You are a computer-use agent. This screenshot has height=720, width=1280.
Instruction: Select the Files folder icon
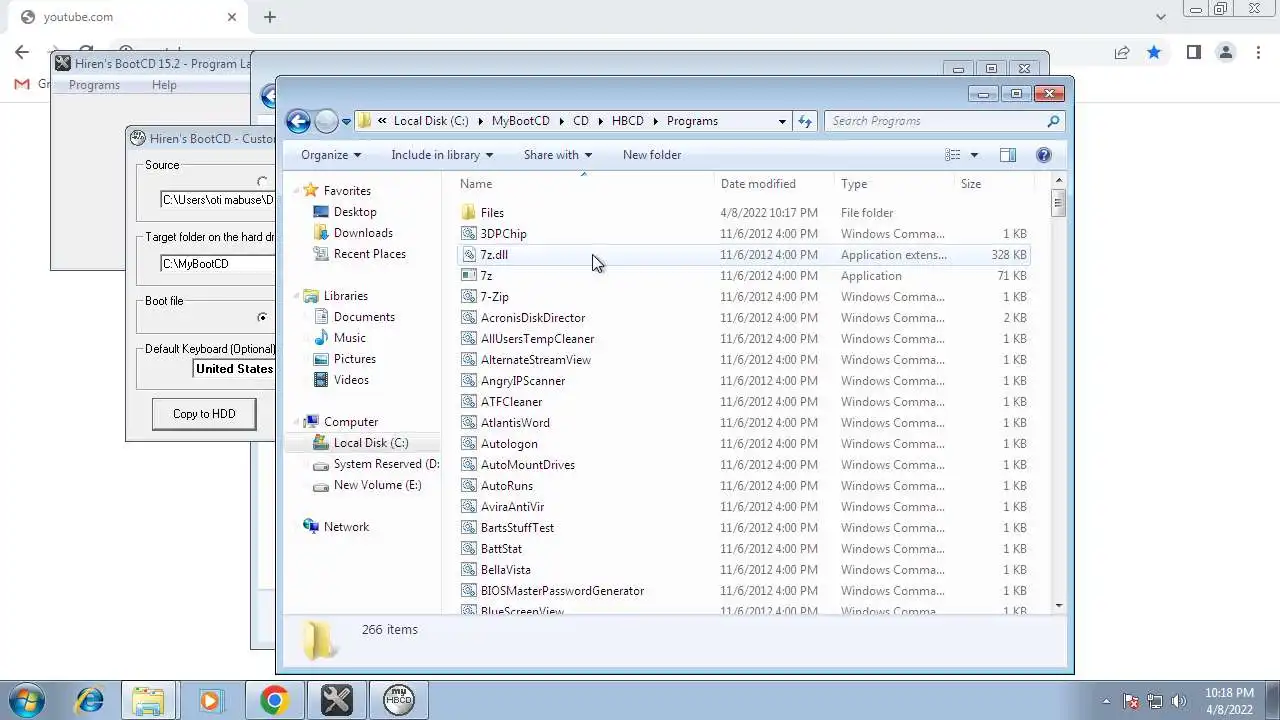point(469,213)
